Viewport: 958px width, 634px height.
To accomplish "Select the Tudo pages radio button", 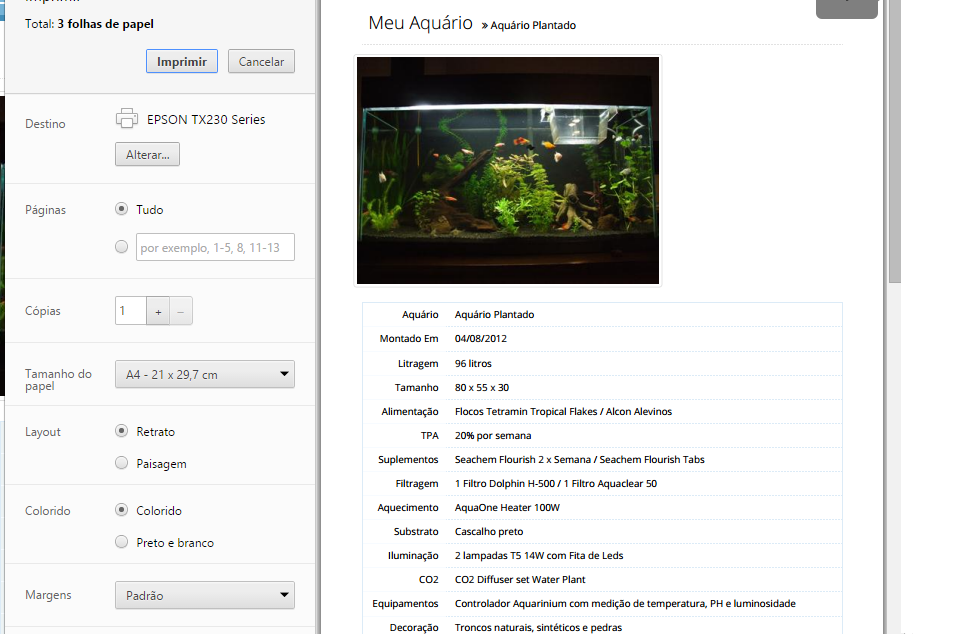I will pyautogui.click(x=122, y=209).
